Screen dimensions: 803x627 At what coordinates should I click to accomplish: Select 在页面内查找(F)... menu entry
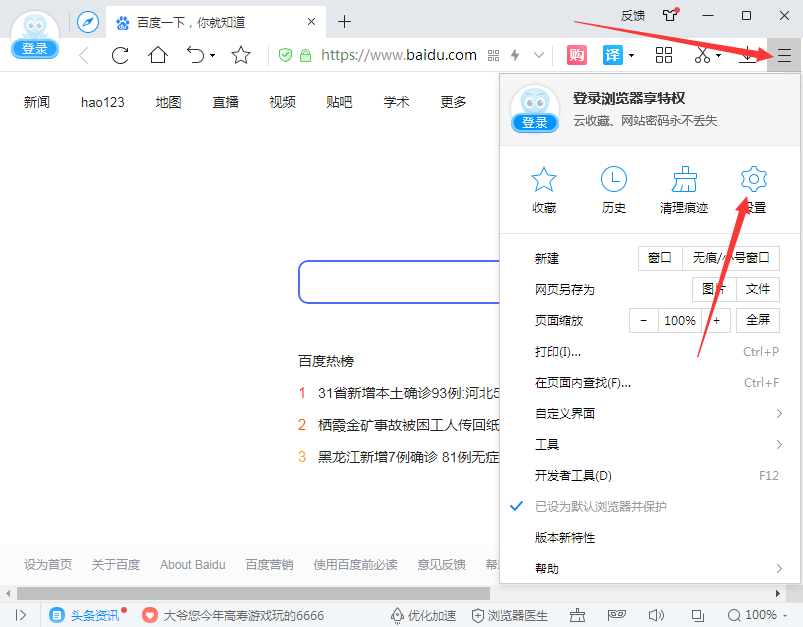coord(649,383)
